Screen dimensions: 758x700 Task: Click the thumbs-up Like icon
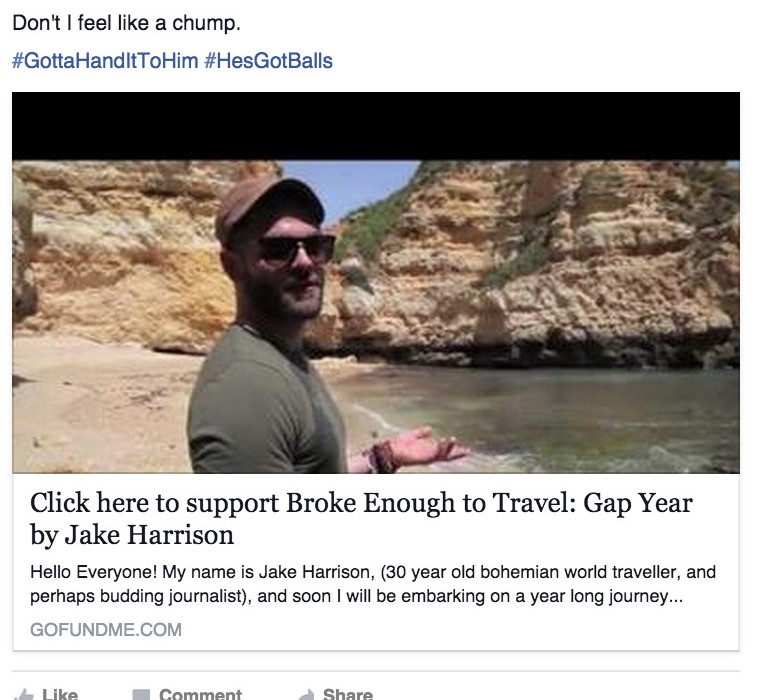coord(24,695)
